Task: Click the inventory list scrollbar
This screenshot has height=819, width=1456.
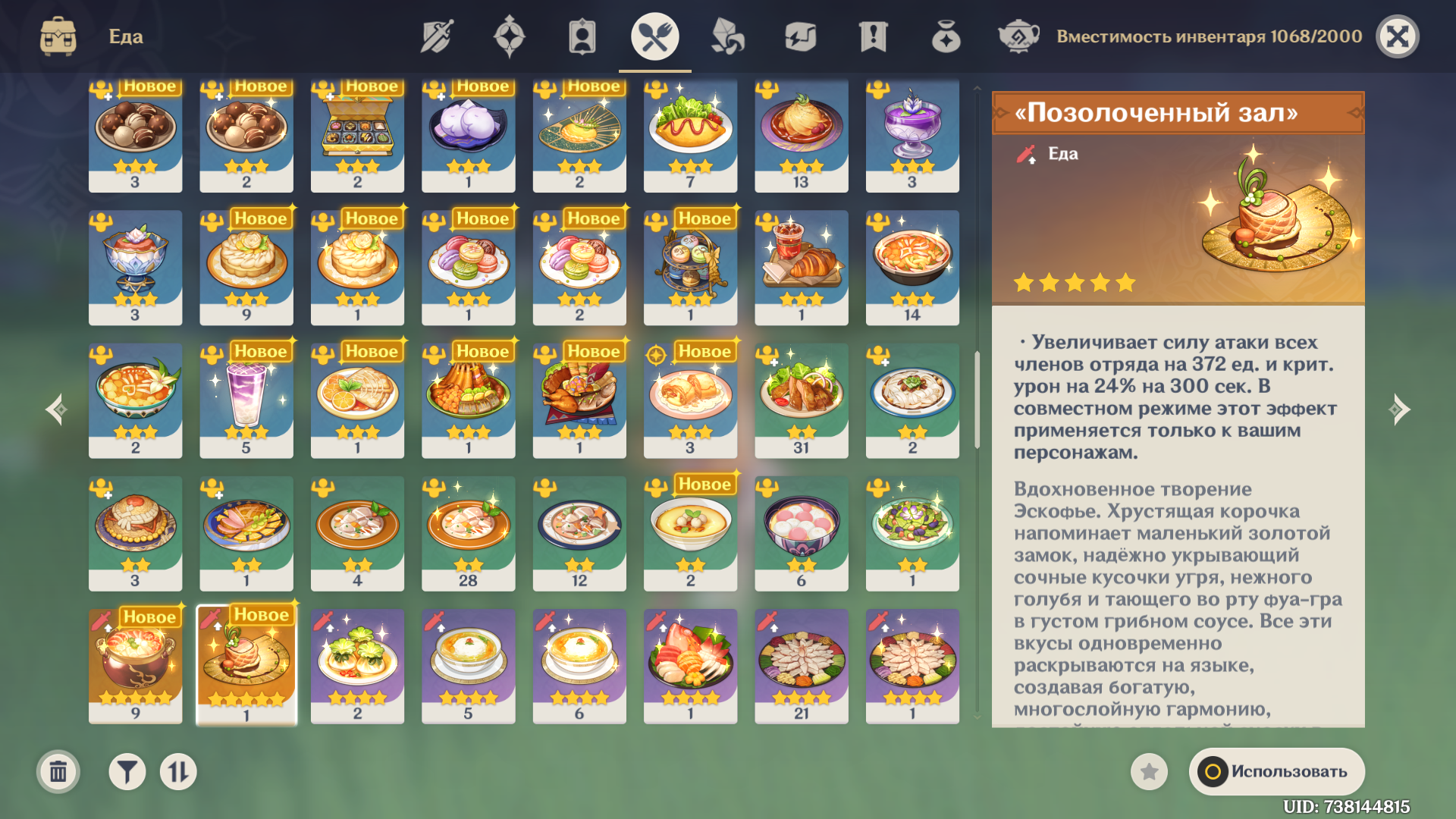Action: pyautogui.click(x=977, y=400)
